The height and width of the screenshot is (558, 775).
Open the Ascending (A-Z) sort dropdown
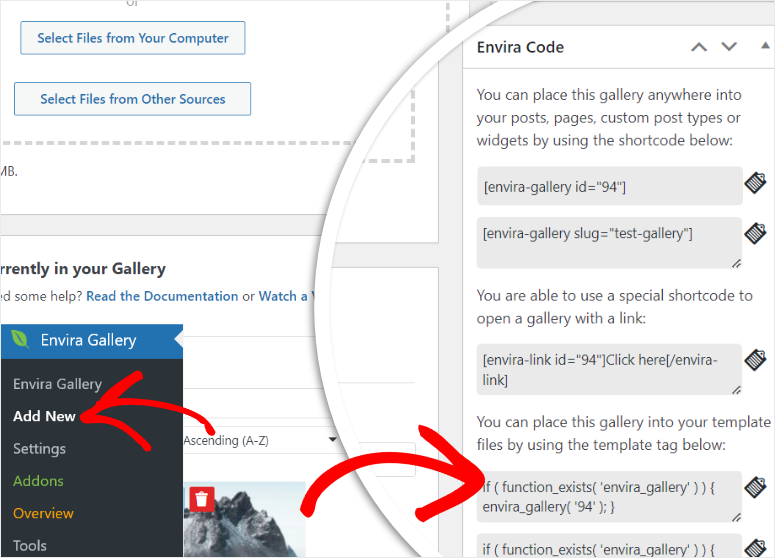(261, 440)
